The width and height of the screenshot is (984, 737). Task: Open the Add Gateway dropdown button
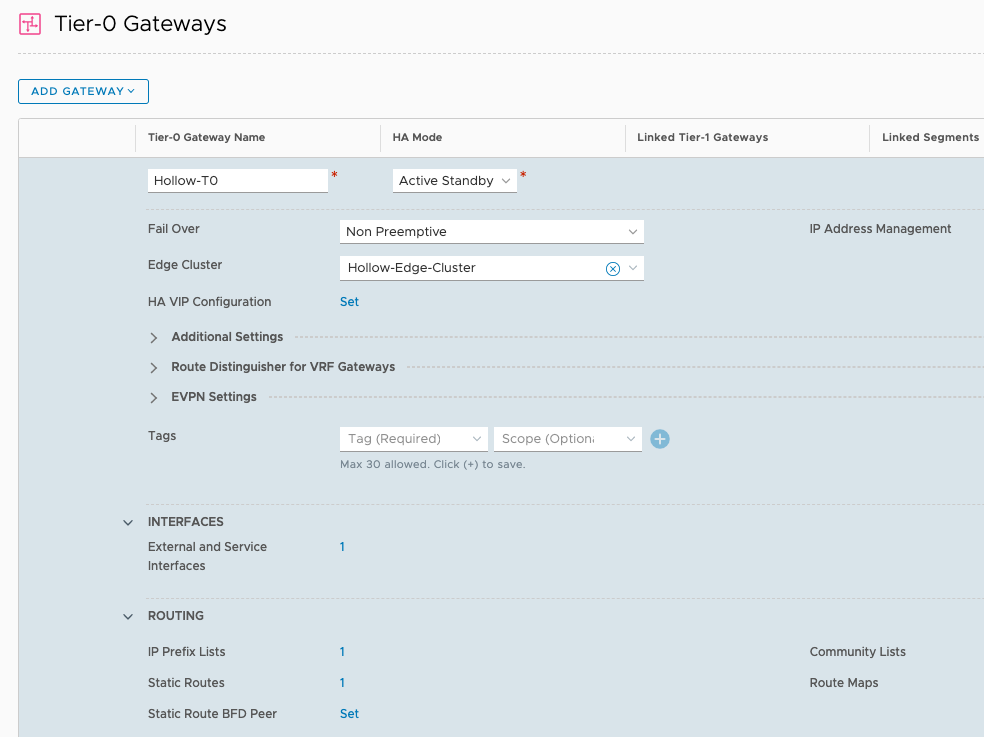point(83,91)
